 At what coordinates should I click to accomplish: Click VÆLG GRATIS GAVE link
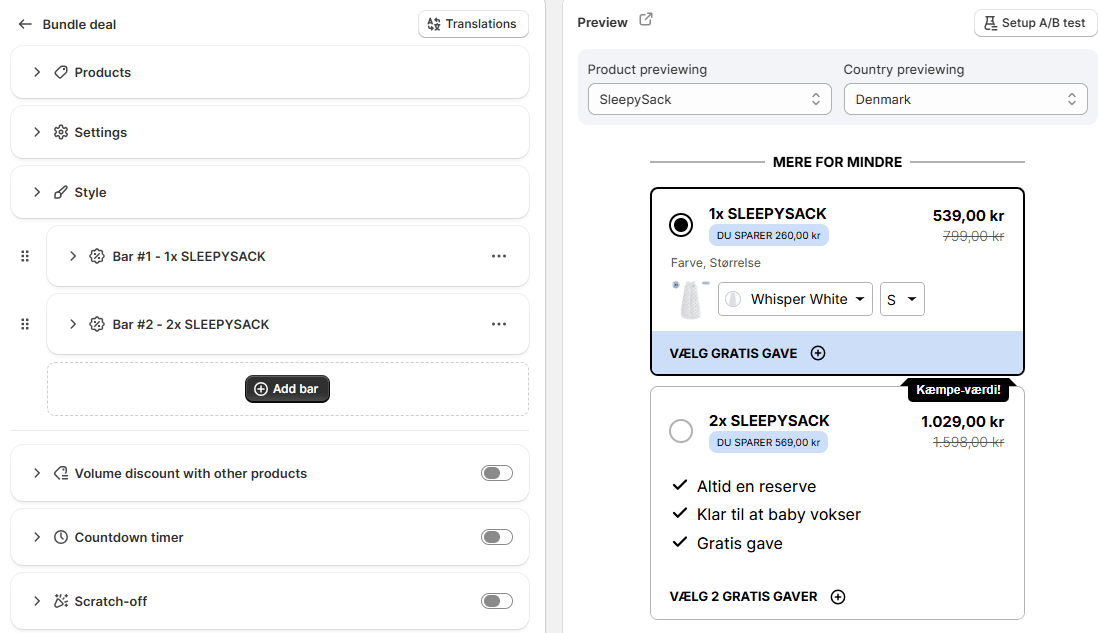[733, 353]
